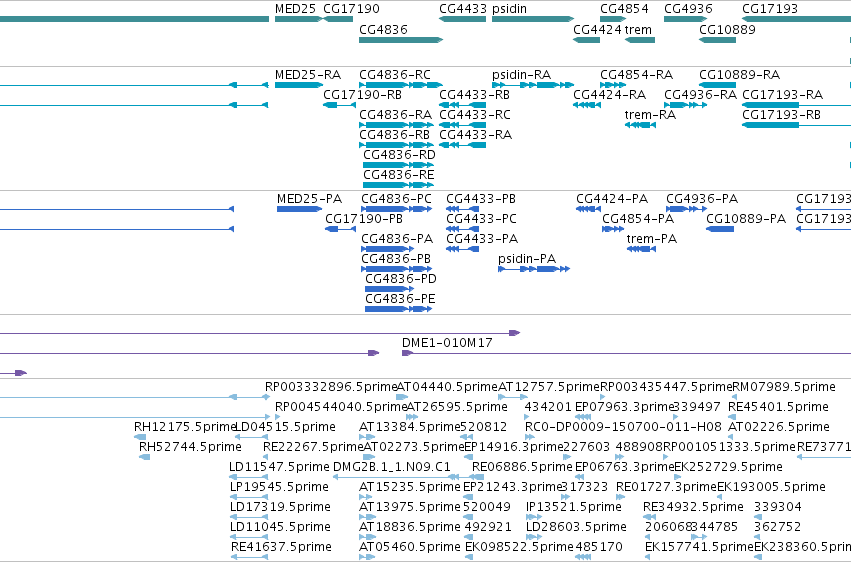Click transcript CG4433-RA
851x562 pixels.
tap(475, 135)
